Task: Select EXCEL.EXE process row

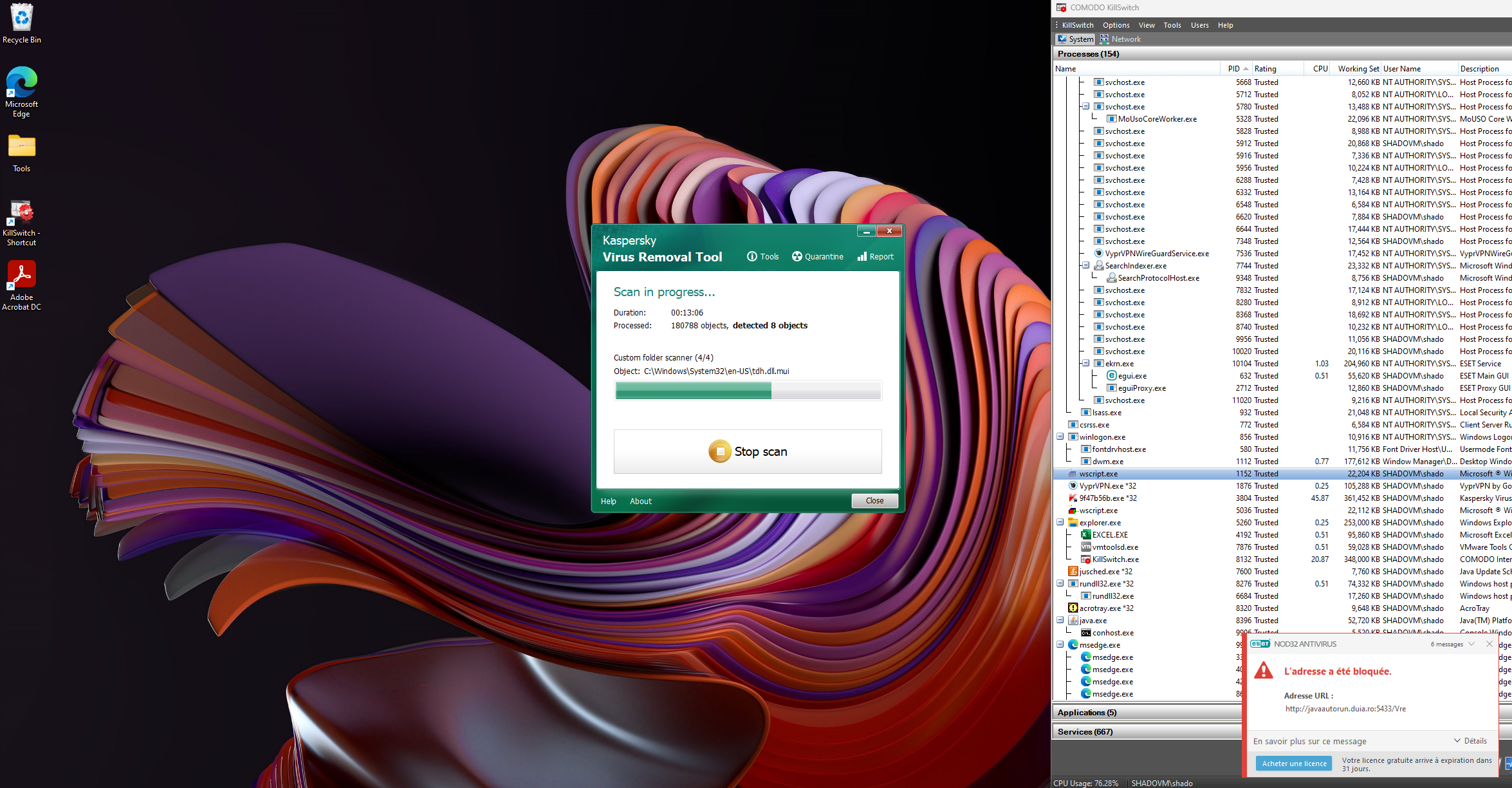Action: click(x=1109, y=535)
